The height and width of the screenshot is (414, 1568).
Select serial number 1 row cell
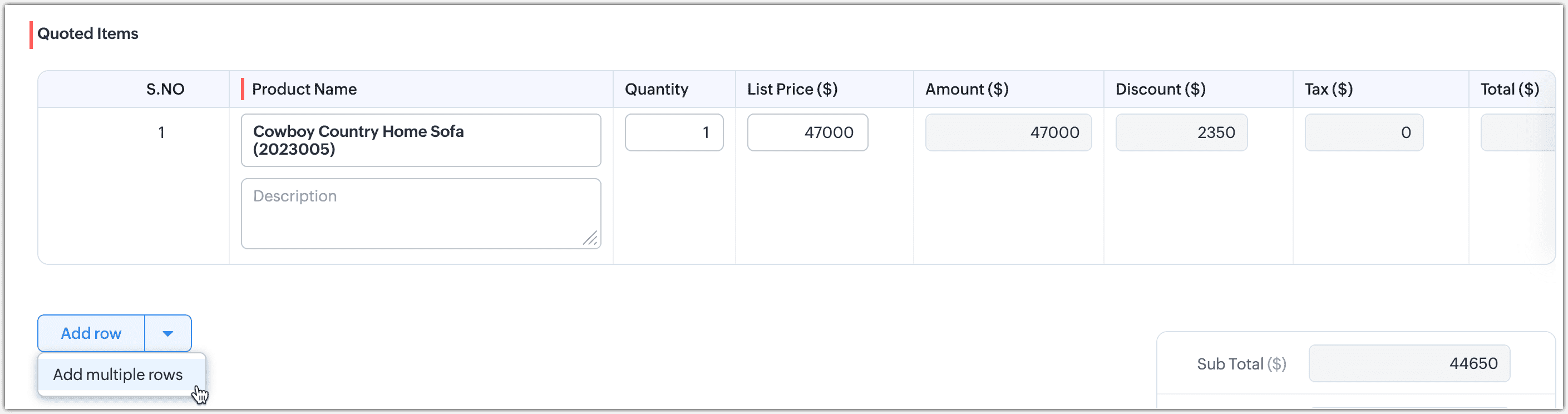point(161,132)
